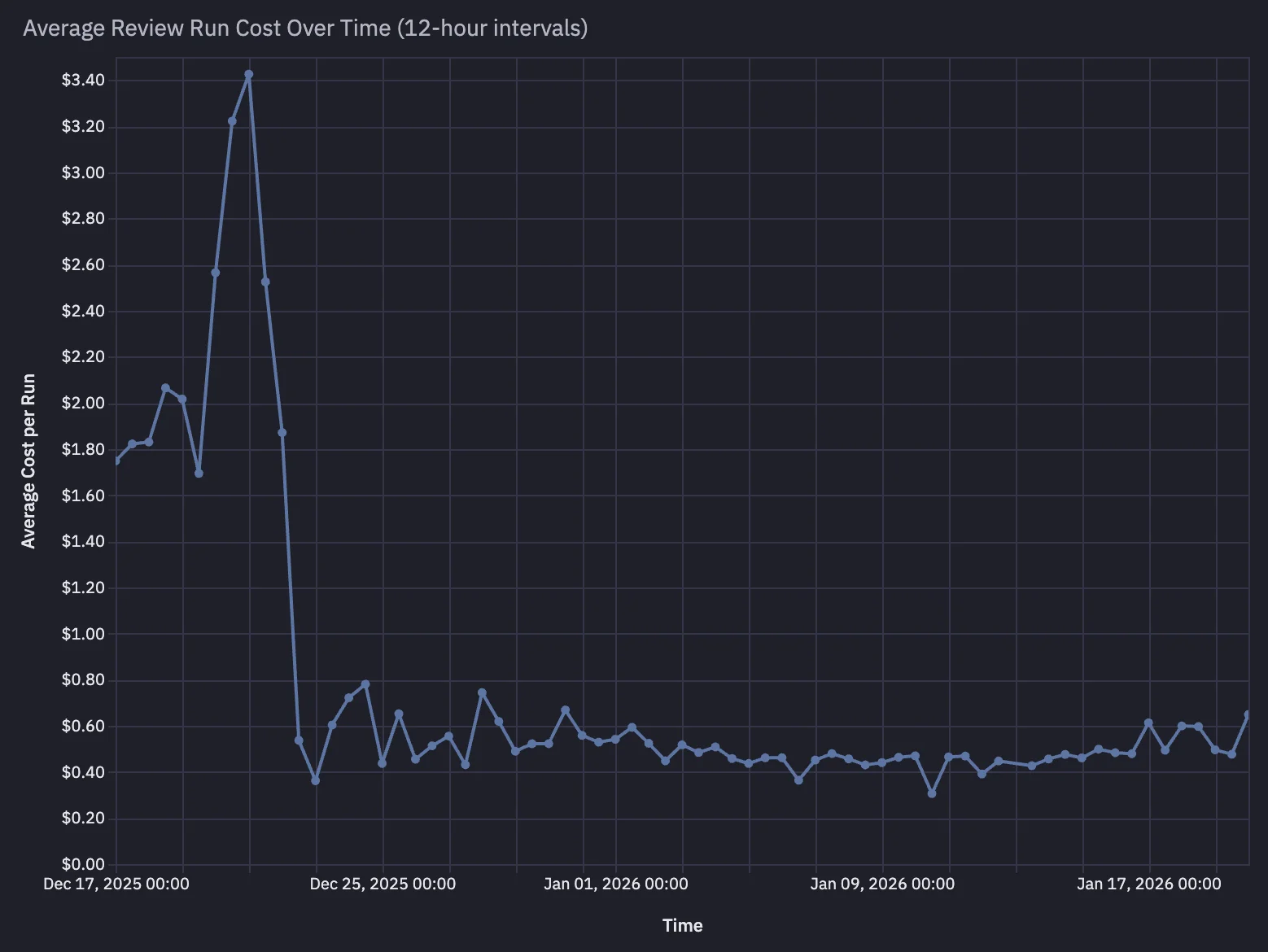Select the 'Dec 17, 2025 00:00' axis label
The width and height of the screenshot is (1268, 952).
point(116,884)
